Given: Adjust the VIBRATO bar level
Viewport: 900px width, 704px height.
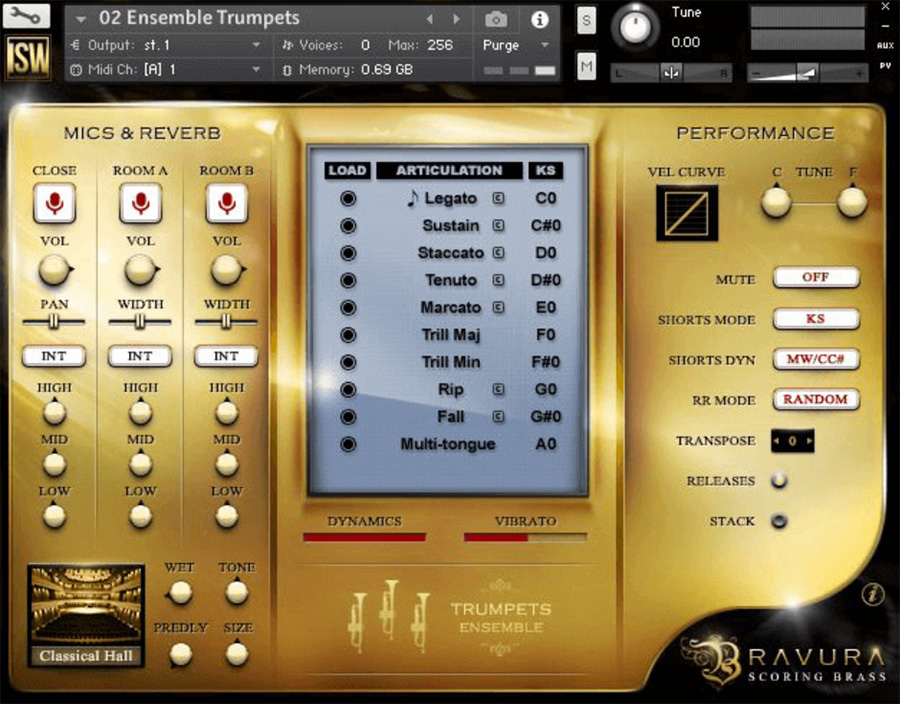Looking at the screenshot, I should tap(525, 538).
